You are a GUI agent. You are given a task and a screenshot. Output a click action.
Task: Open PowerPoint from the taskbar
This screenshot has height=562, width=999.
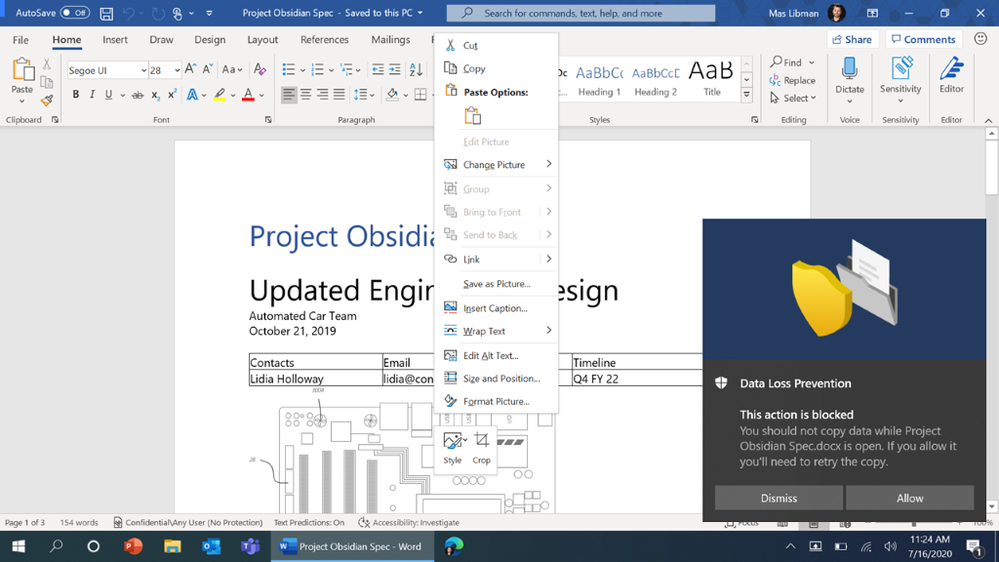pyautogui.click(x=133, y=546)
